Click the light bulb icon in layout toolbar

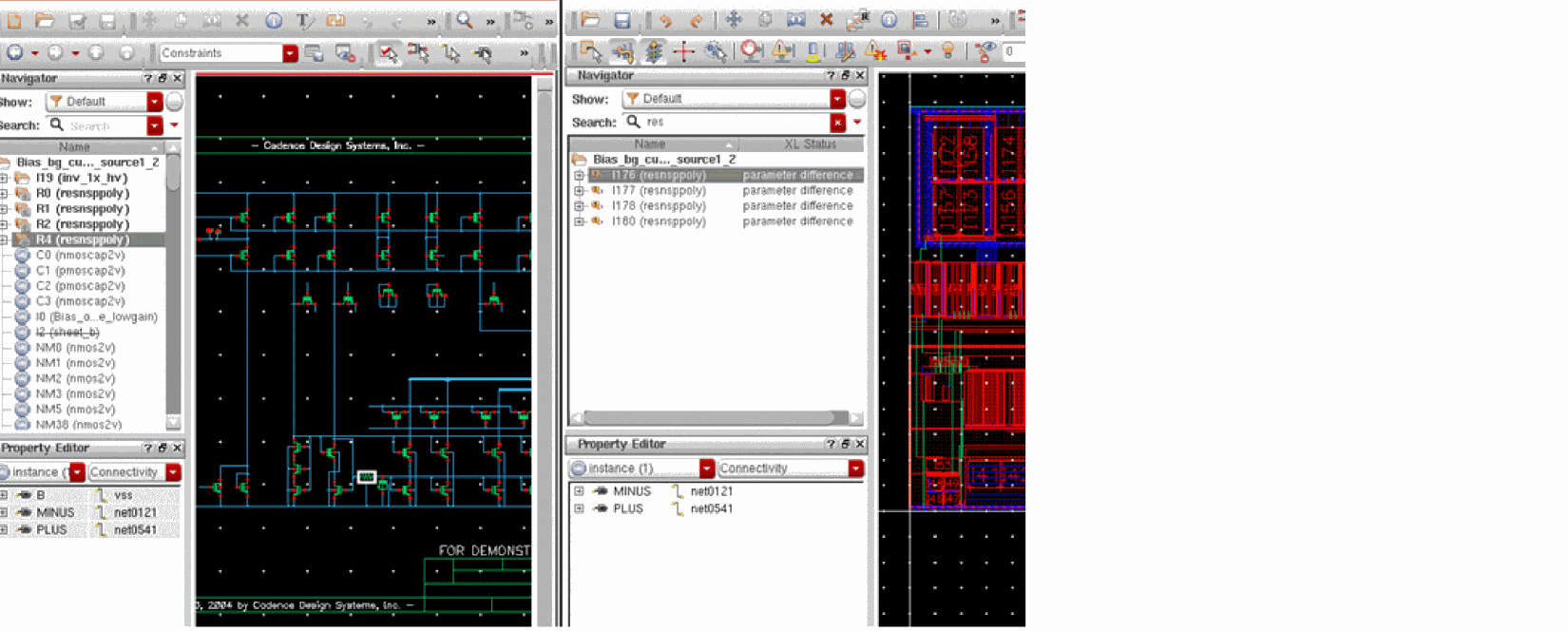[947, 50]
